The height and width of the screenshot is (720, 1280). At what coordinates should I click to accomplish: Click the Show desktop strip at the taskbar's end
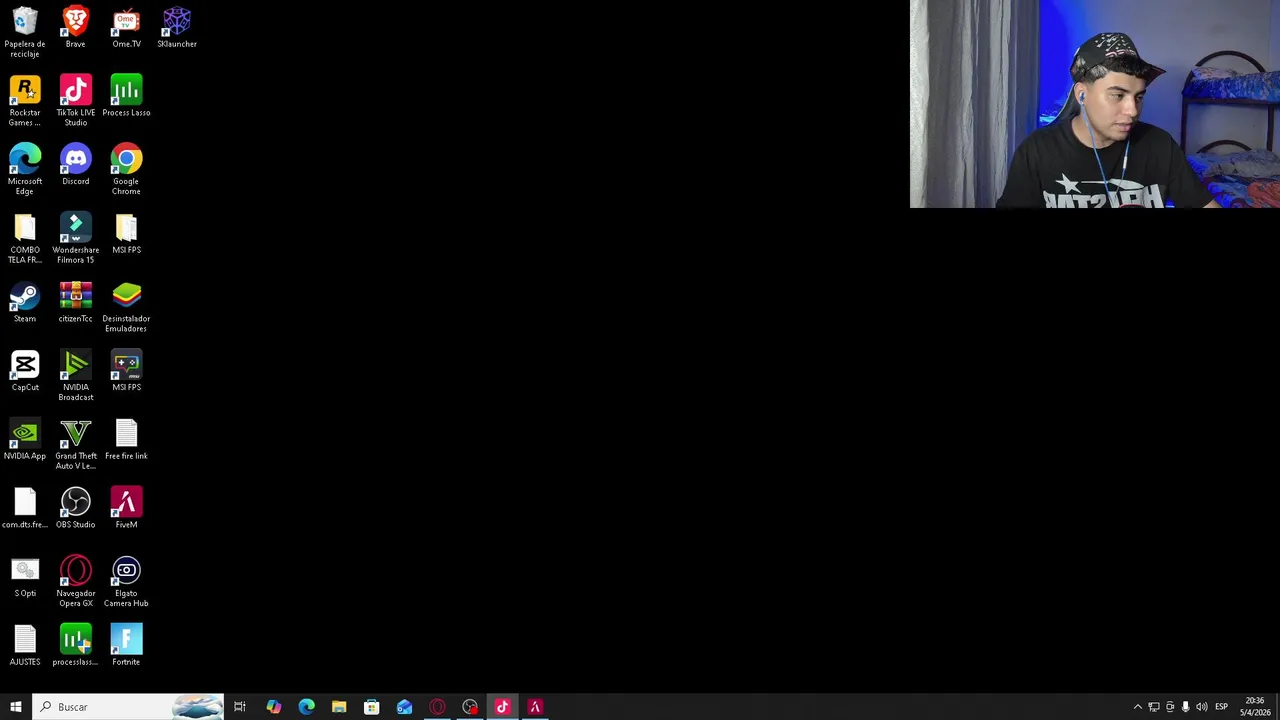(1278, 707)
